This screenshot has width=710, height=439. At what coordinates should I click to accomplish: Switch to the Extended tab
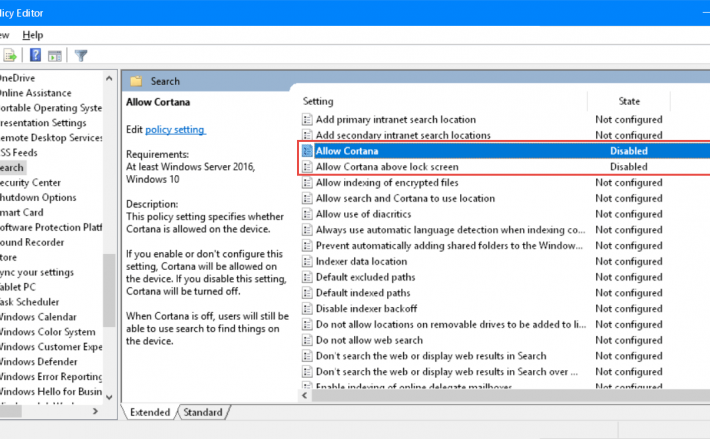coord(150,412)
